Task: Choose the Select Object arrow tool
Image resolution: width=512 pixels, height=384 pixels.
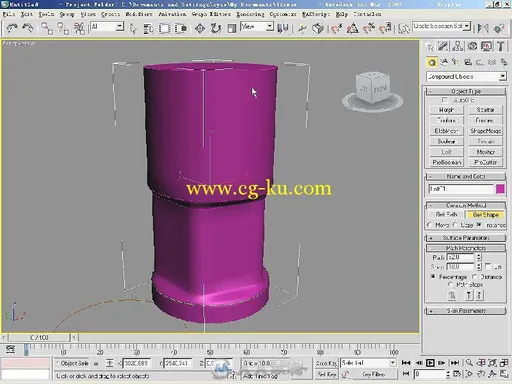Action: (x=133, y=29)
